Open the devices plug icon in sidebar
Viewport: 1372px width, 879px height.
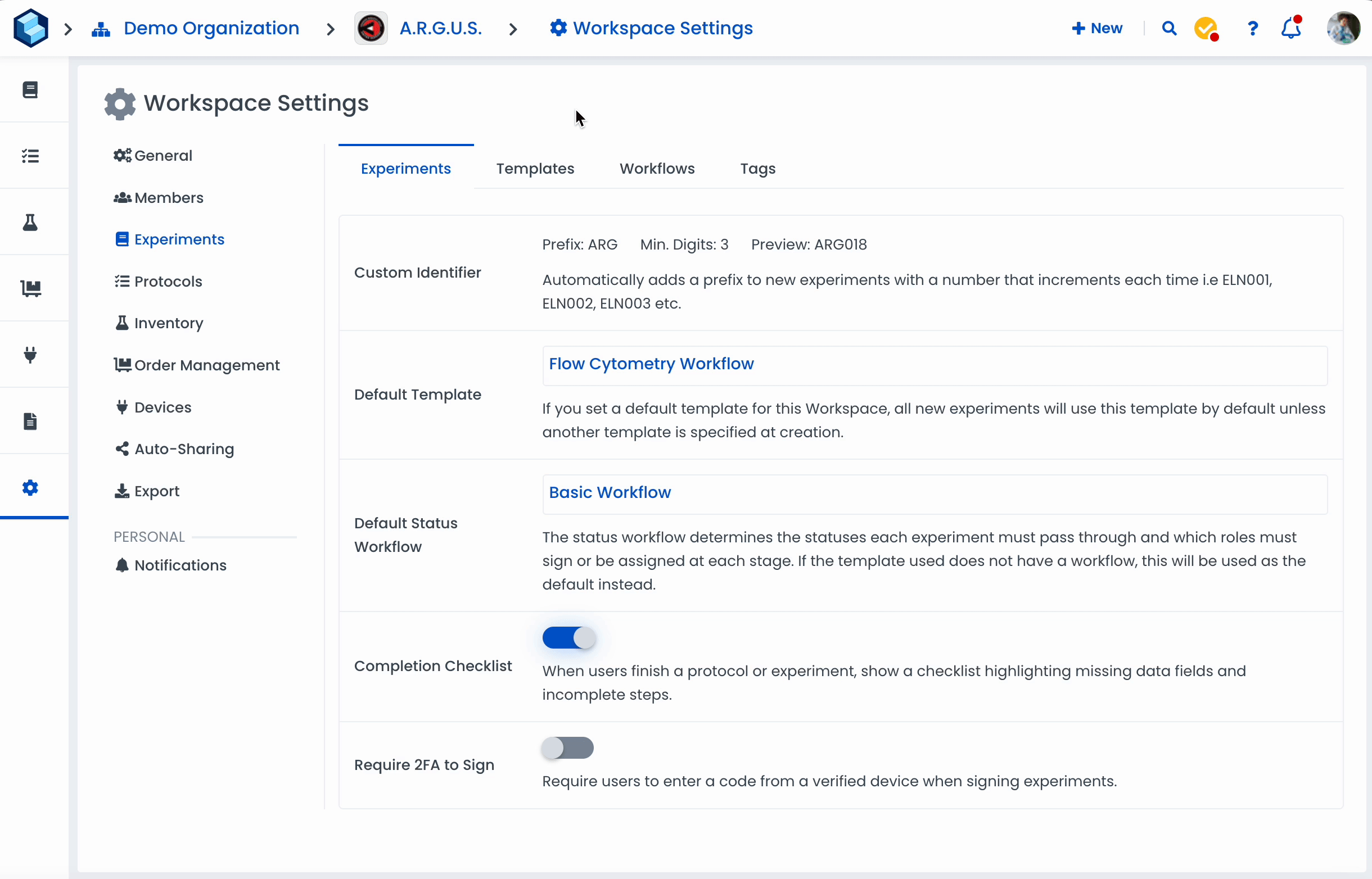tap(30, 355)
